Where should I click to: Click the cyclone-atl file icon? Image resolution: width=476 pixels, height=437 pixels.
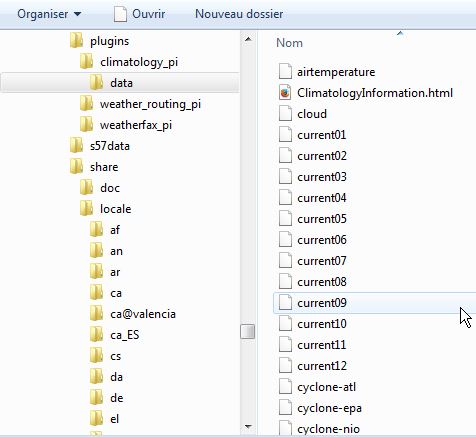click(x=285, y=387)
